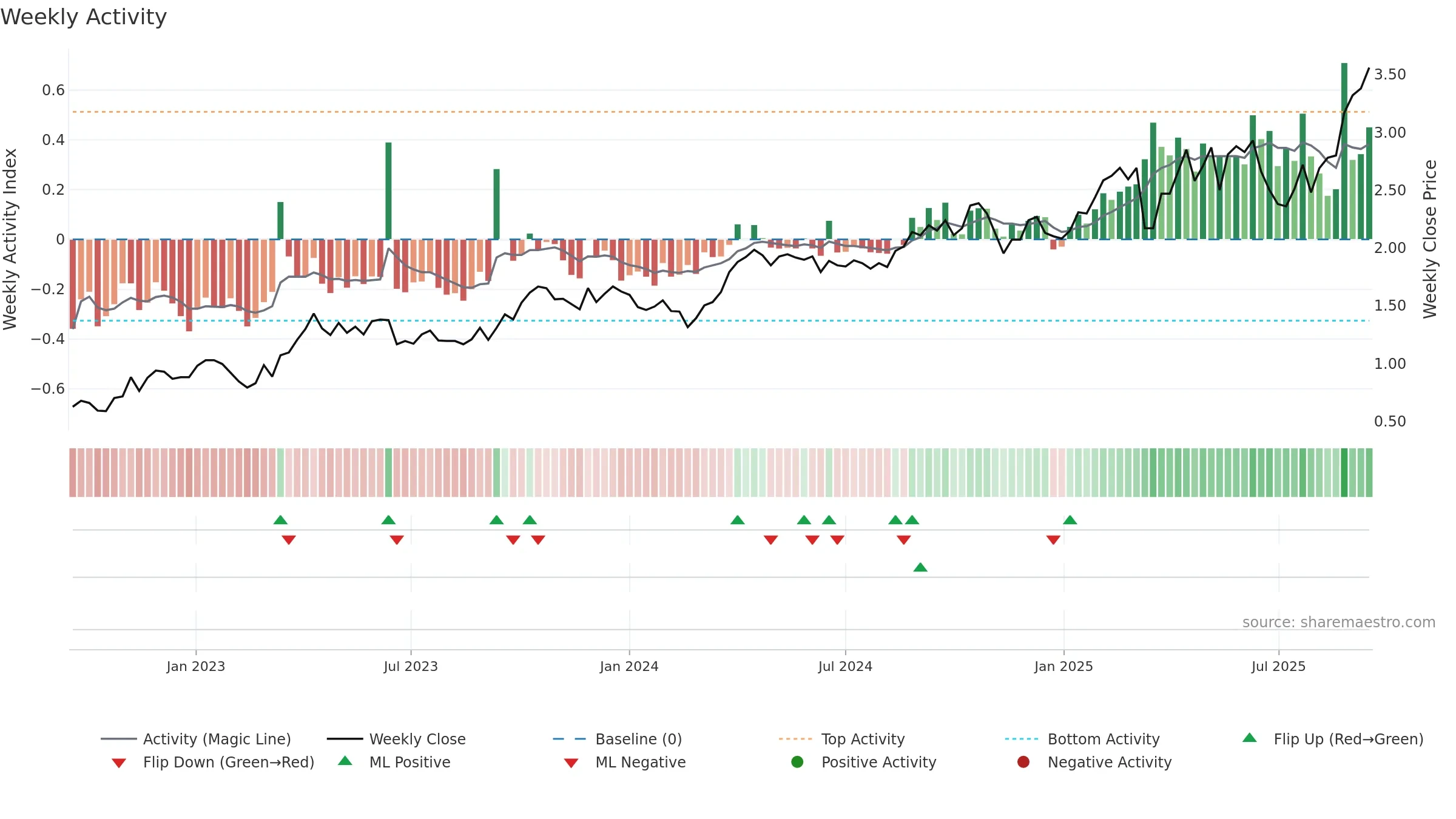Click the lone ML Positive green triangle marker
The height and width of the screenshot is (819, 1456).
pyautogui.click(x=920, y=567)
